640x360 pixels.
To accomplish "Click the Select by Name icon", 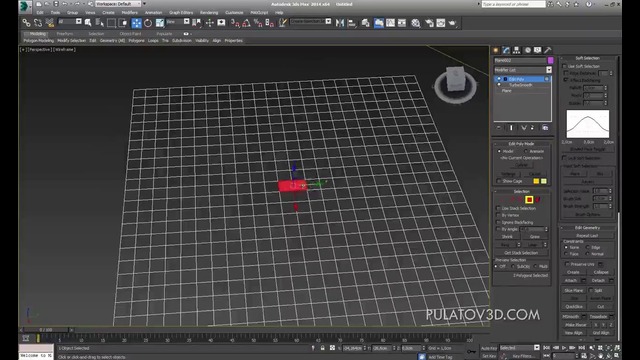I will coord(100,23).
